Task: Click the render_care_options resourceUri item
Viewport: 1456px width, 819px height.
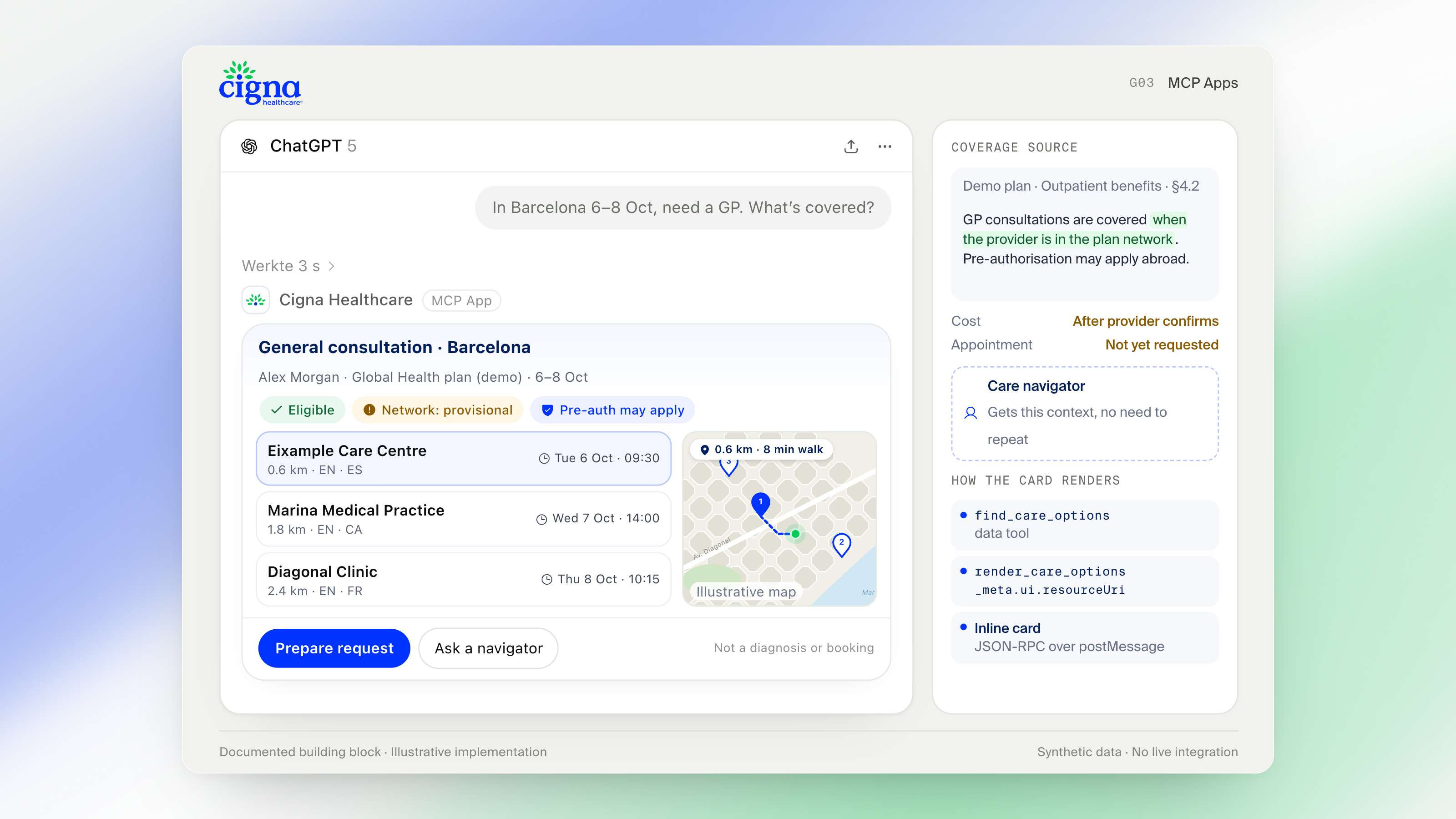Action: (1085, 581)
